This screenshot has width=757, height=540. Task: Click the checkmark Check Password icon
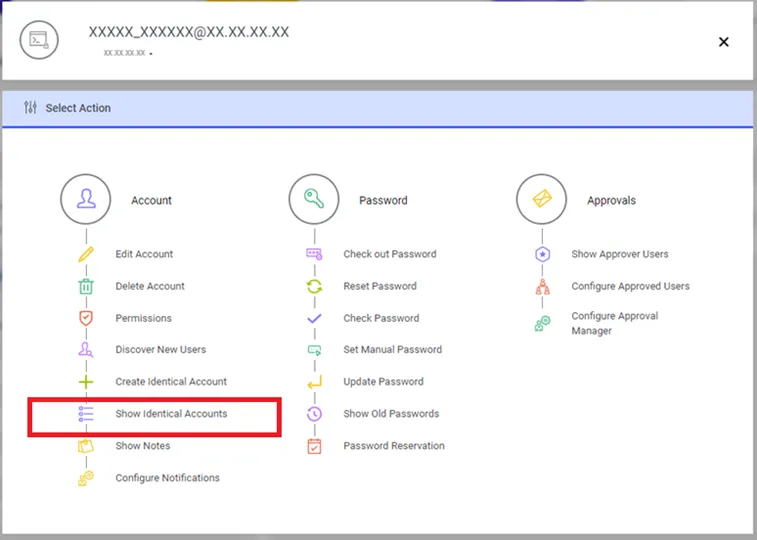pos(314,318)
